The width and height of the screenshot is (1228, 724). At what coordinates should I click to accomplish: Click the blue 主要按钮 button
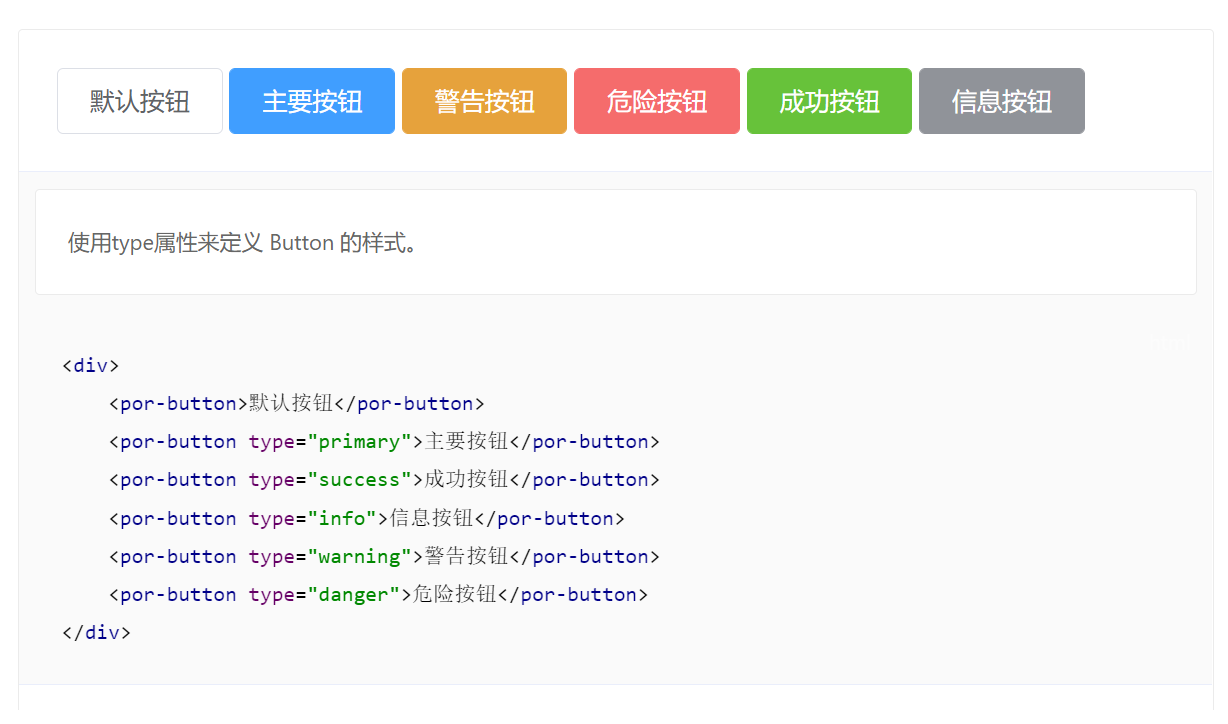pos(312,101)
